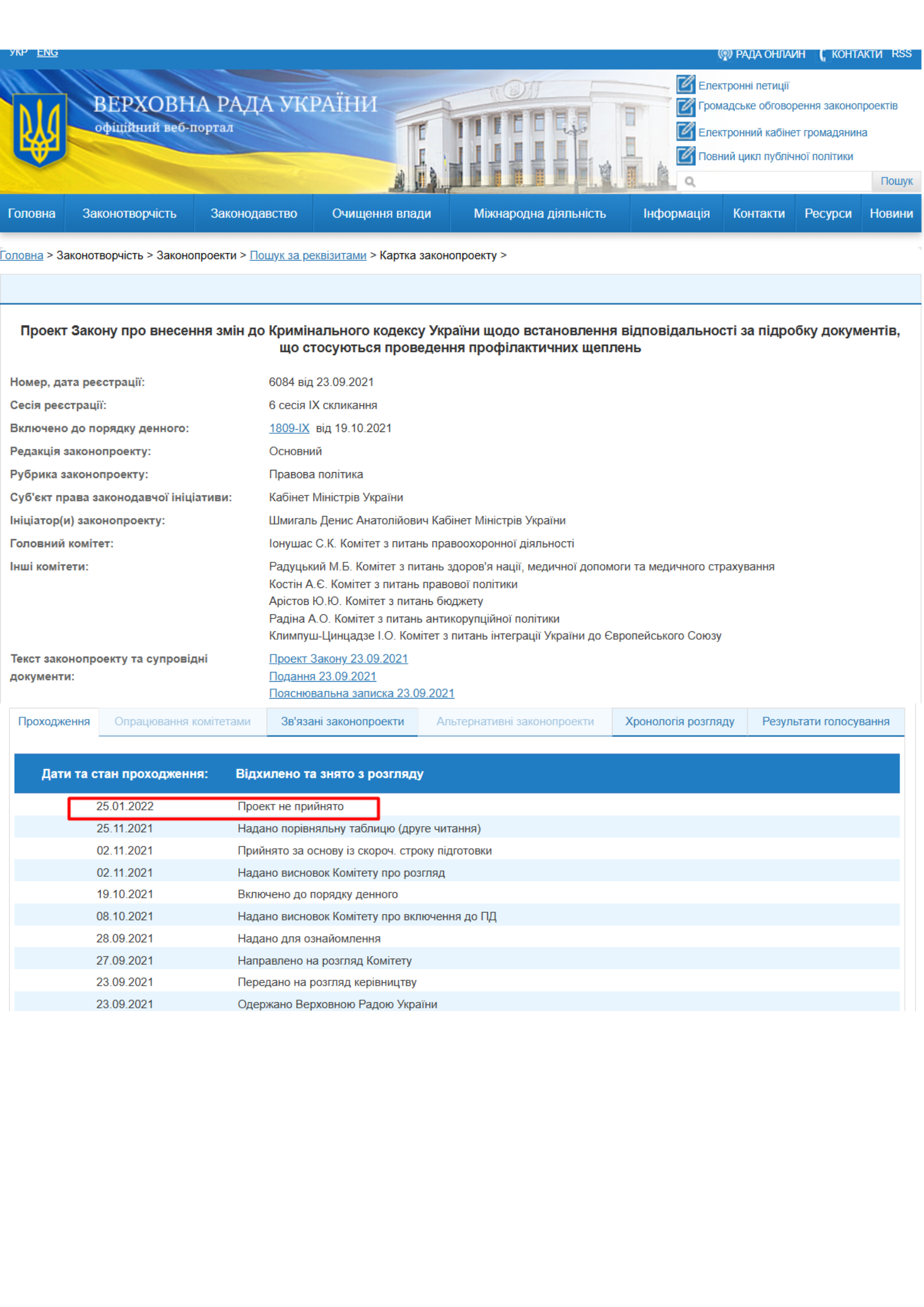Open Повний цикл публічної політики link

click(x=776, y=157)
